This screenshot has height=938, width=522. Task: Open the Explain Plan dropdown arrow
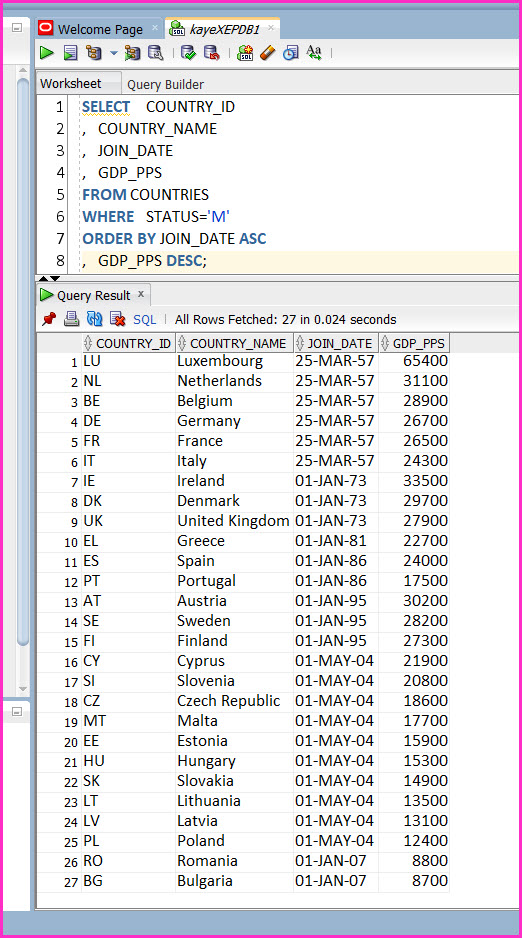click(114, 54)
